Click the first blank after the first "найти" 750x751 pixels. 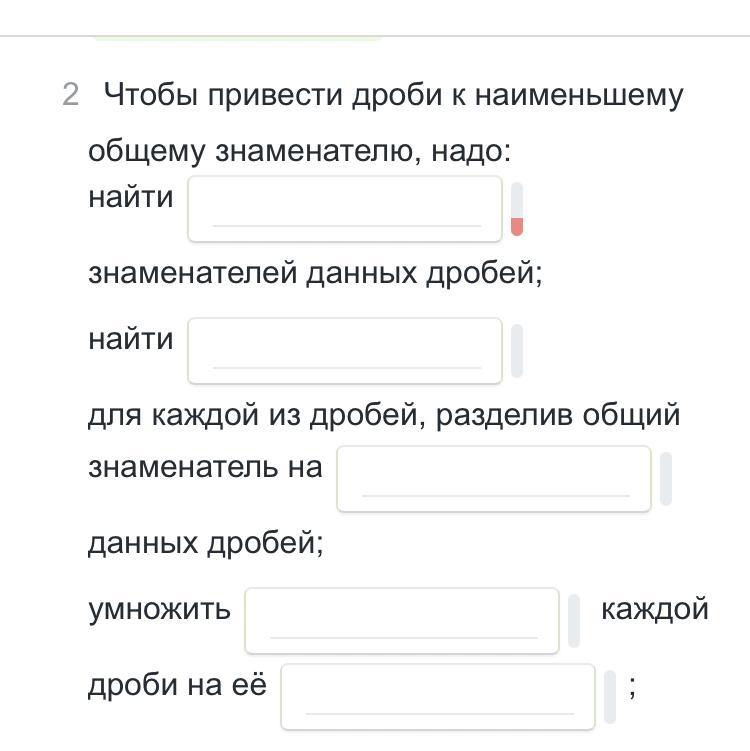pyautogui.click(x=345, y=209)
